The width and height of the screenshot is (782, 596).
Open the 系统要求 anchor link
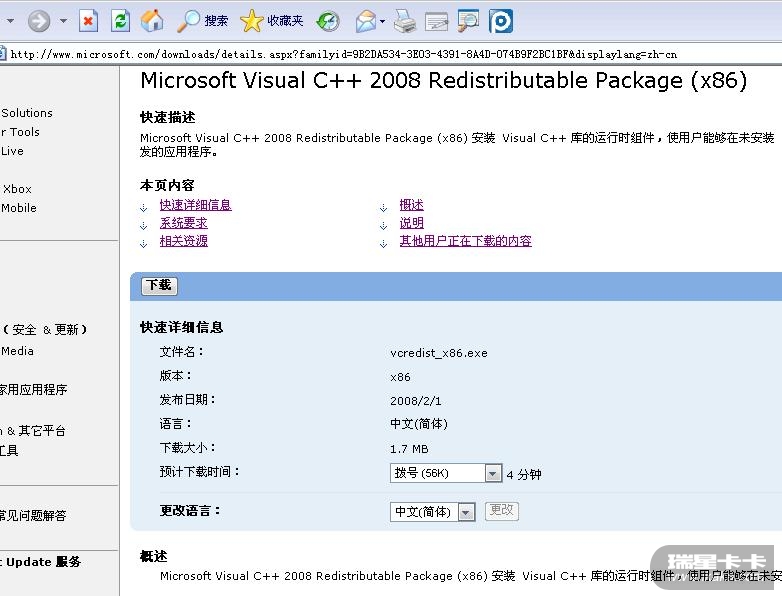[x=184, y=223]
